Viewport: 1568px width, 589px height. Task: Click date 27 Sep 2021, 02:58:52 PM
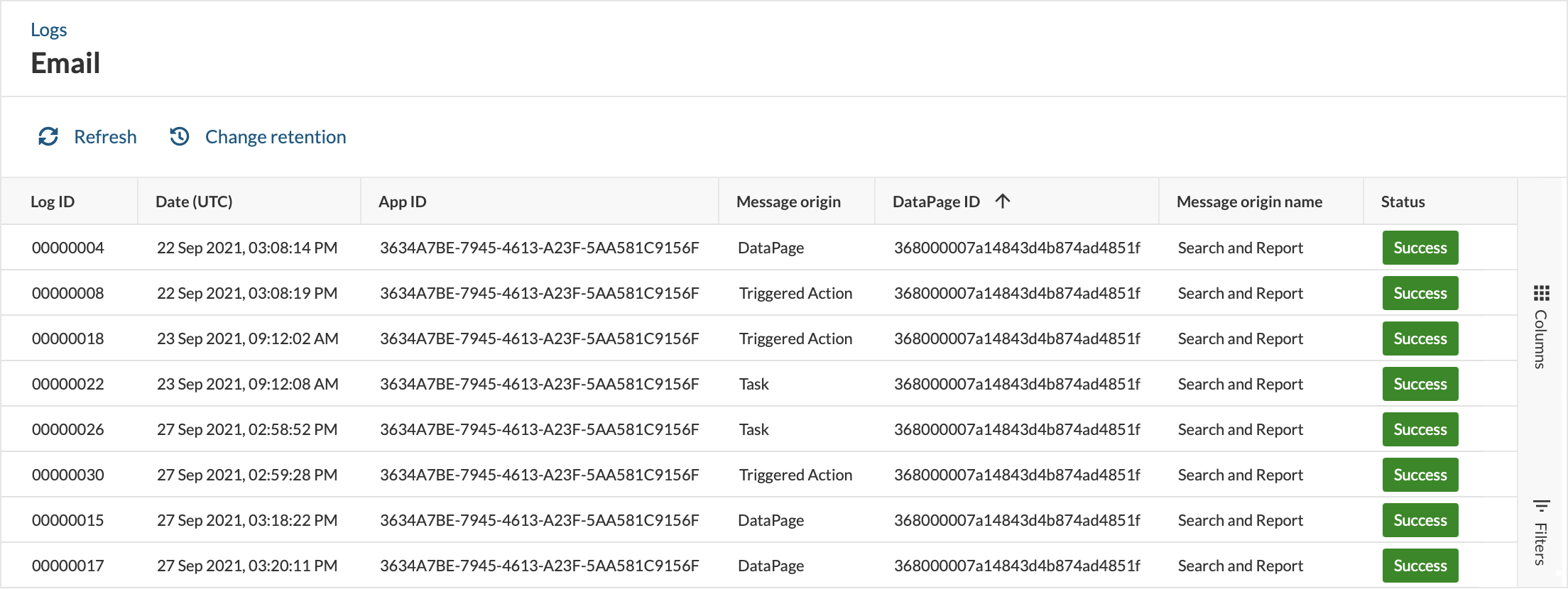click(247, 429)
